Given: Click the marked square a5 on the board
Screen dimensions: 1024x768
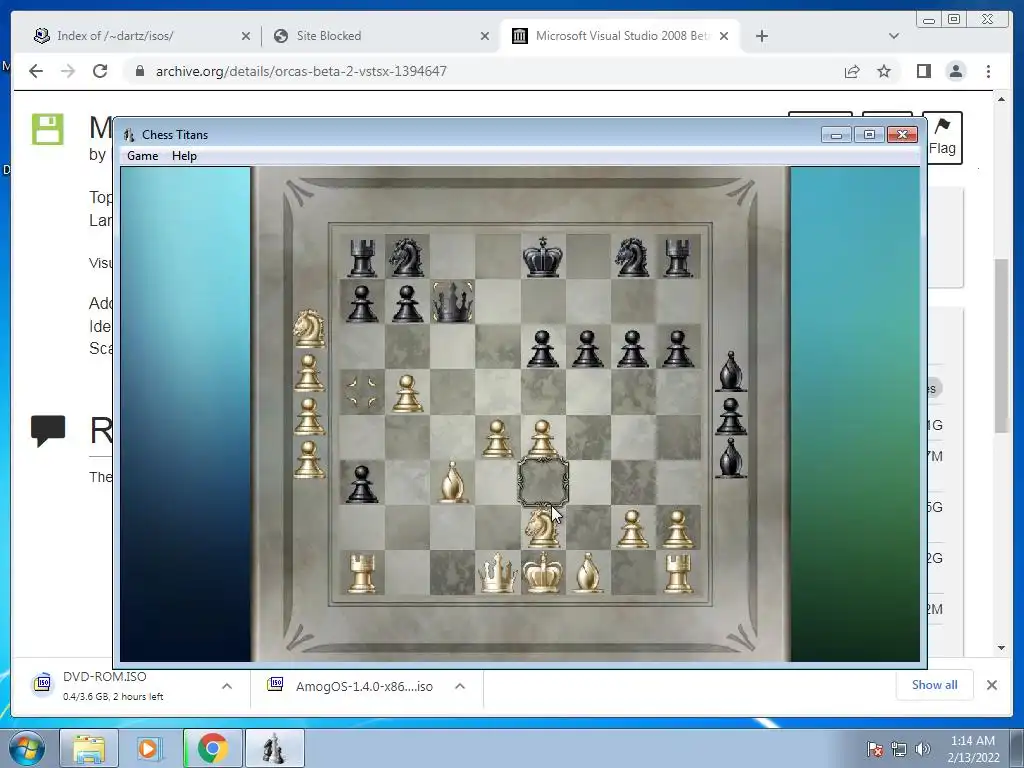Looking at the screenshot, I should coord(362,392).
